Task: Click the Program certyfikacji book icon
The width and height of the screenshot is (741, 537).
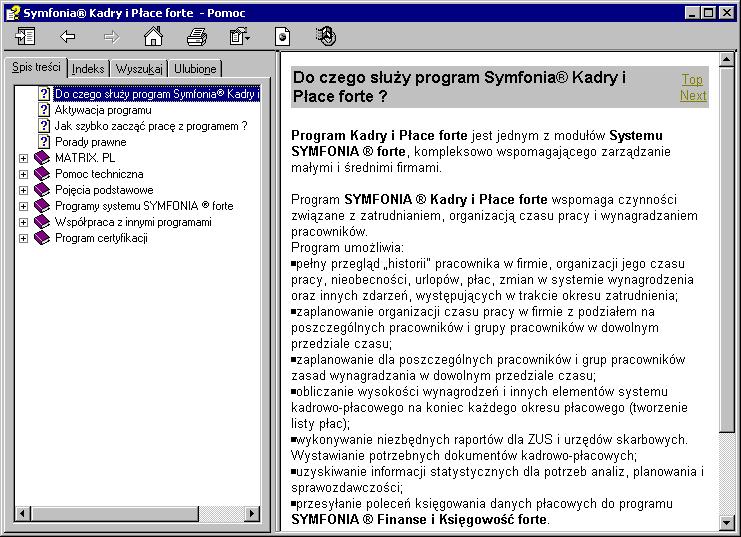Action: pyautogui.click(x=42, y=238)
